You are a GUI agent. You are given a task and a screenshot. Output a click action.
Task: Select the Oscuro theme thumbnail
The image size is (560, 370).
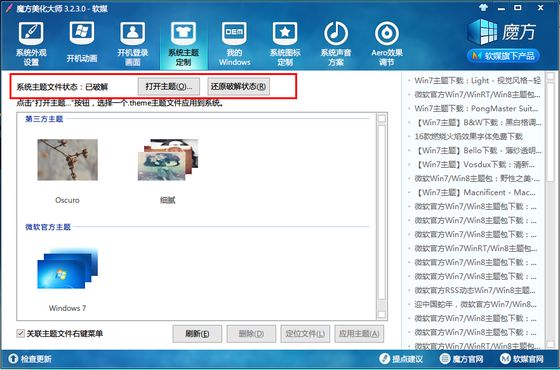point(68,160)
